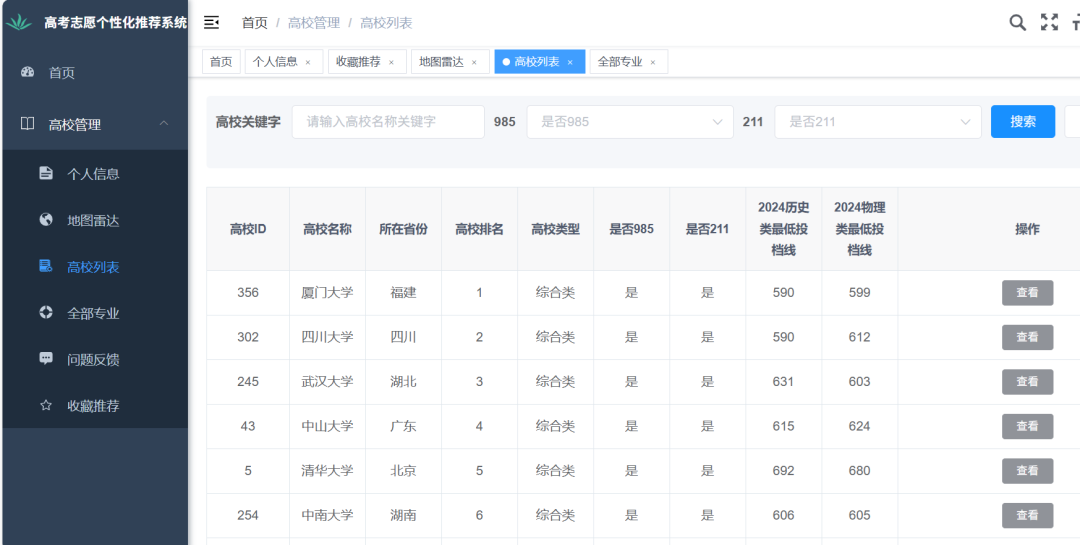Click the 高校排名 column header
Screen dimensions: 1080x545
479,229
